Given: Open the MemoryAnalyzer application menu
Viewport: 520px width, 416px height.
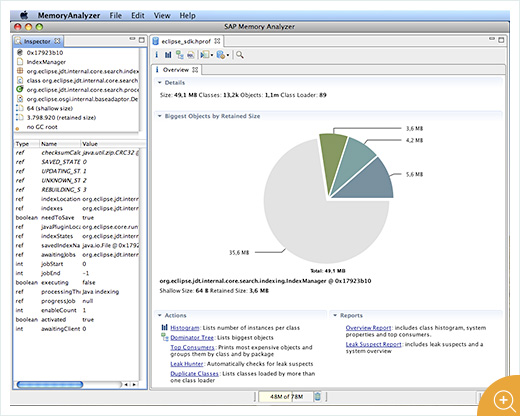Looking at the screenshot, I should click(x=69, y=15).
